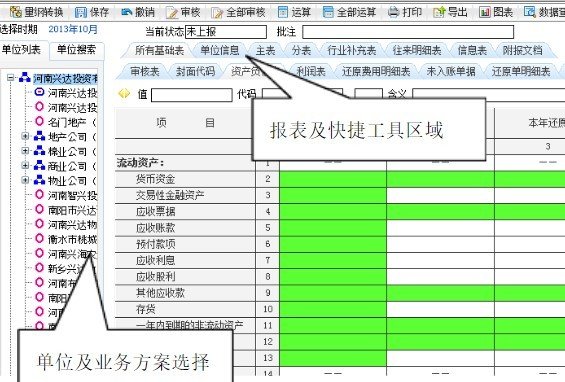The width and height of the screenshot is (565, 382).
Task: Save the report with 保存
Action: 92,12
